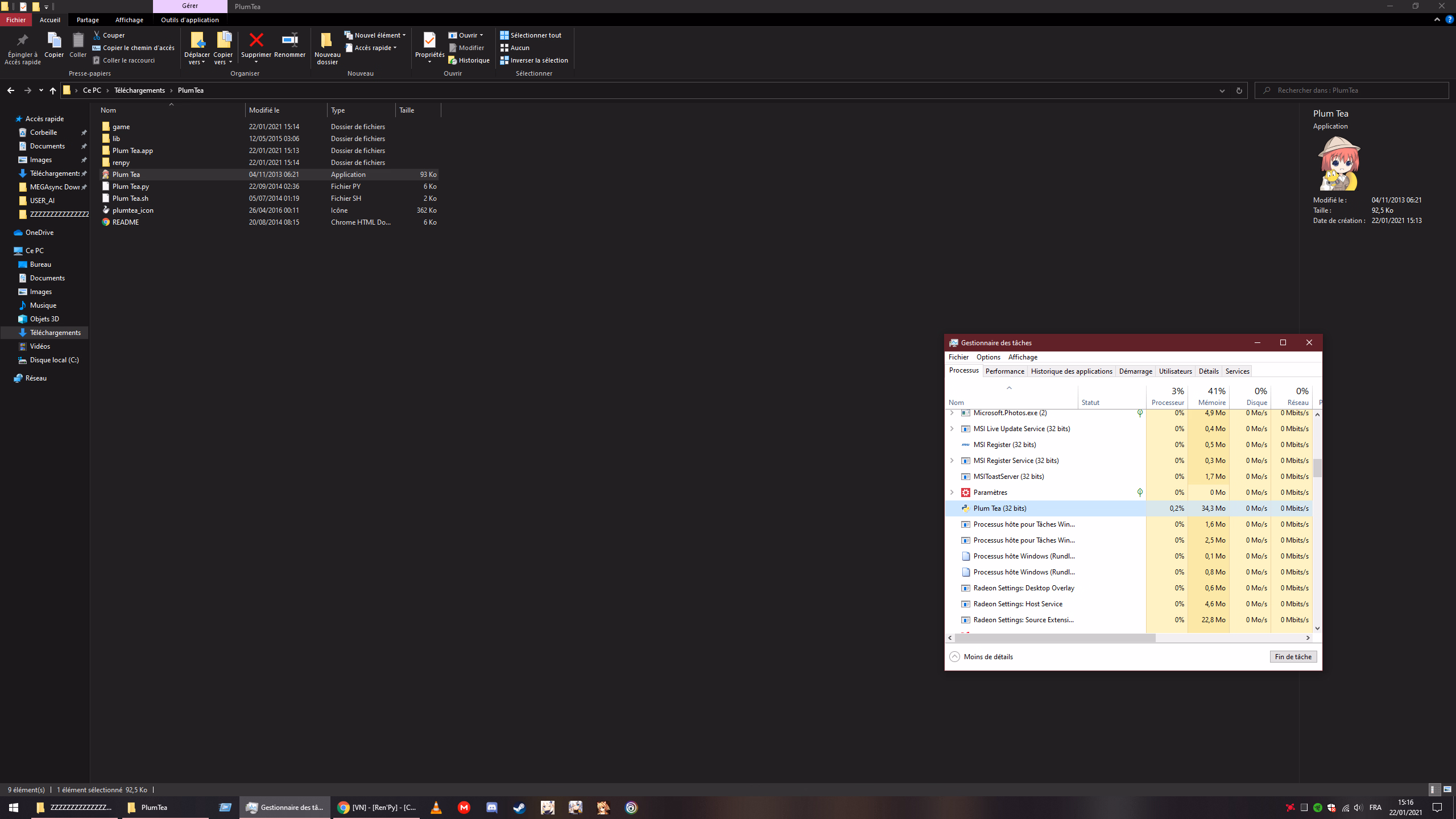Select the Plum Tea application file

269,175
